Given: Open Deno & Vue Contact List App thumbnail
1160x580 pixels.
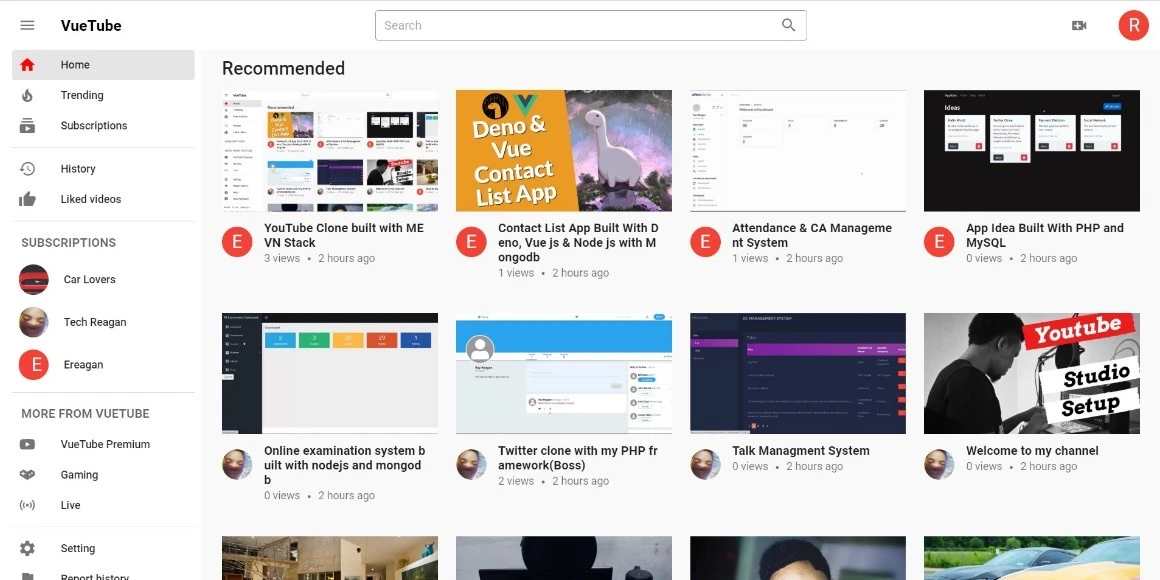Looking at the screenshot, I should click(564, 151).
